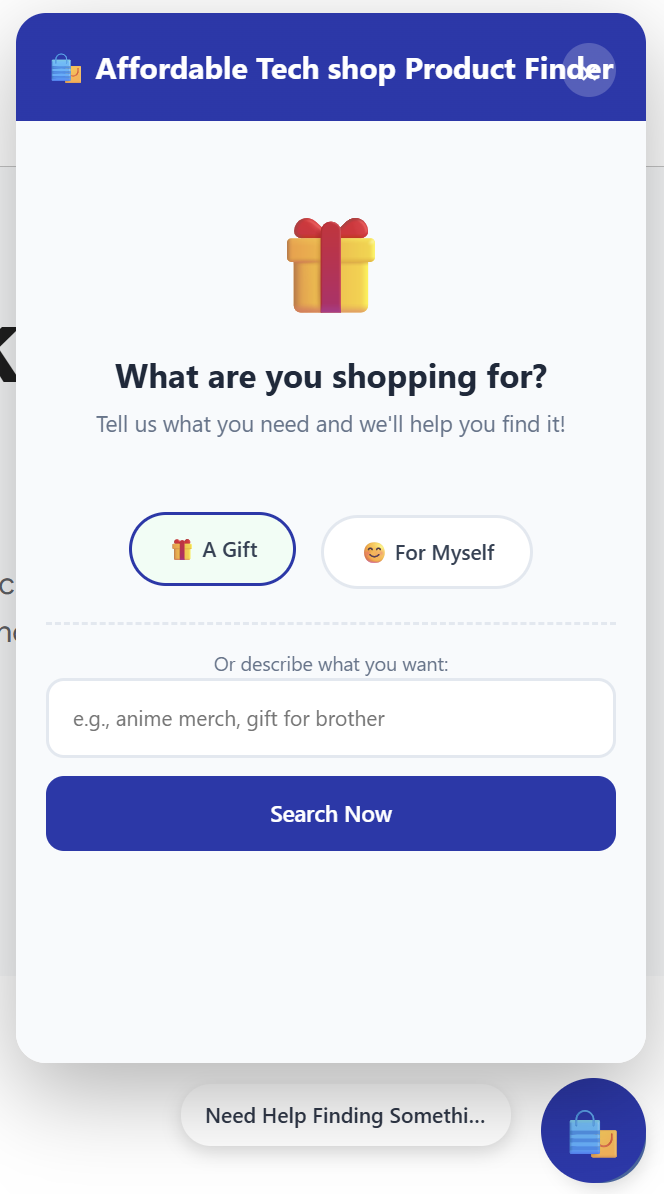Viewport: 664px width, 1194px height.
Task: Focus the describe-what-you-want text field
Action: click(x=330, y=718)
